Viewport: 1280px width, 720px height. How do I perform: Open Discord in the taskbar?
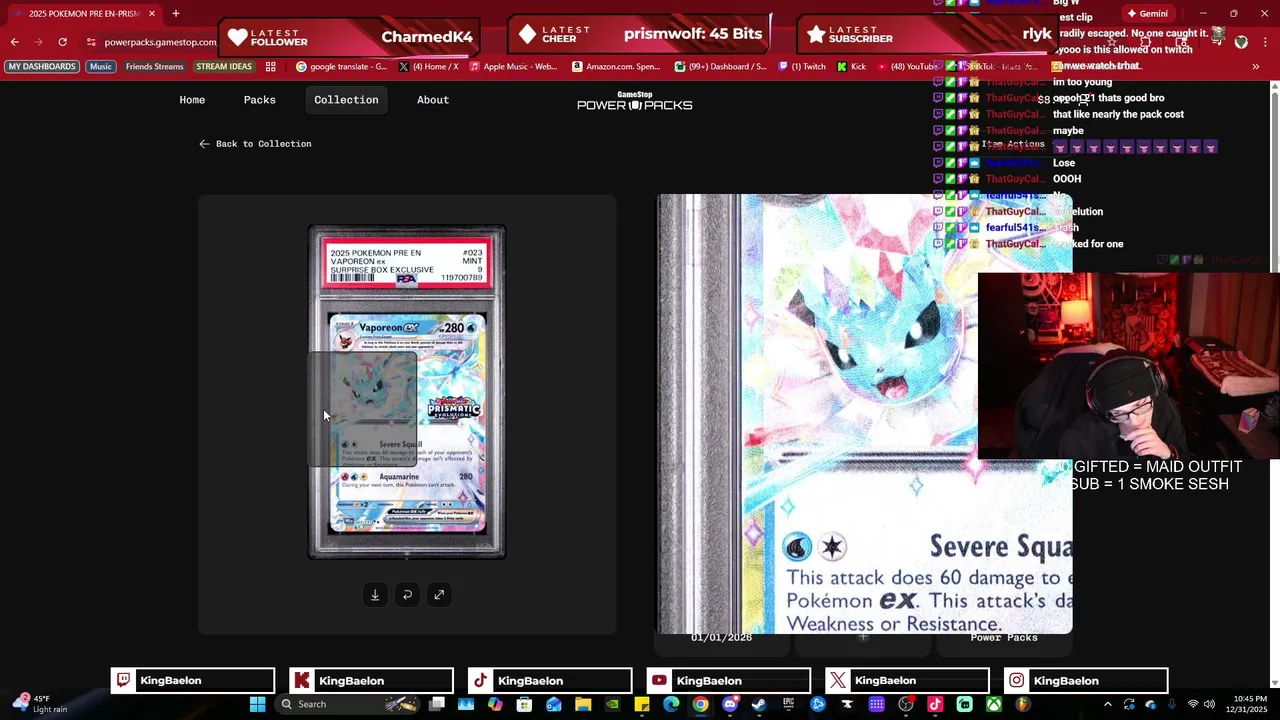tap(730, 704)
